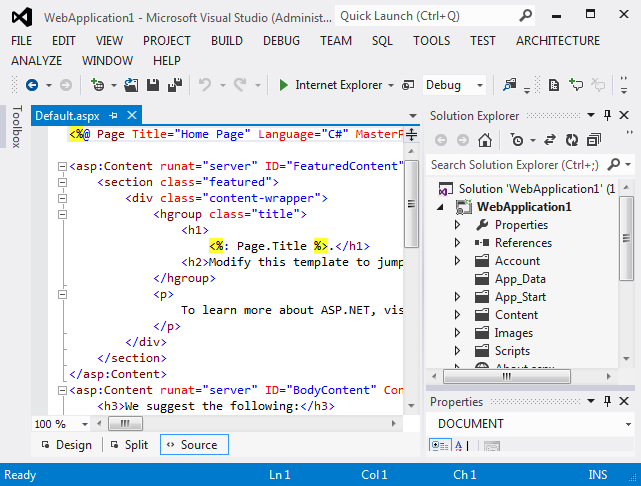Viewport: 641px width, 486px height.
Task: Expand the Account folder in Solution Explorer
Action: click(457, 261)
